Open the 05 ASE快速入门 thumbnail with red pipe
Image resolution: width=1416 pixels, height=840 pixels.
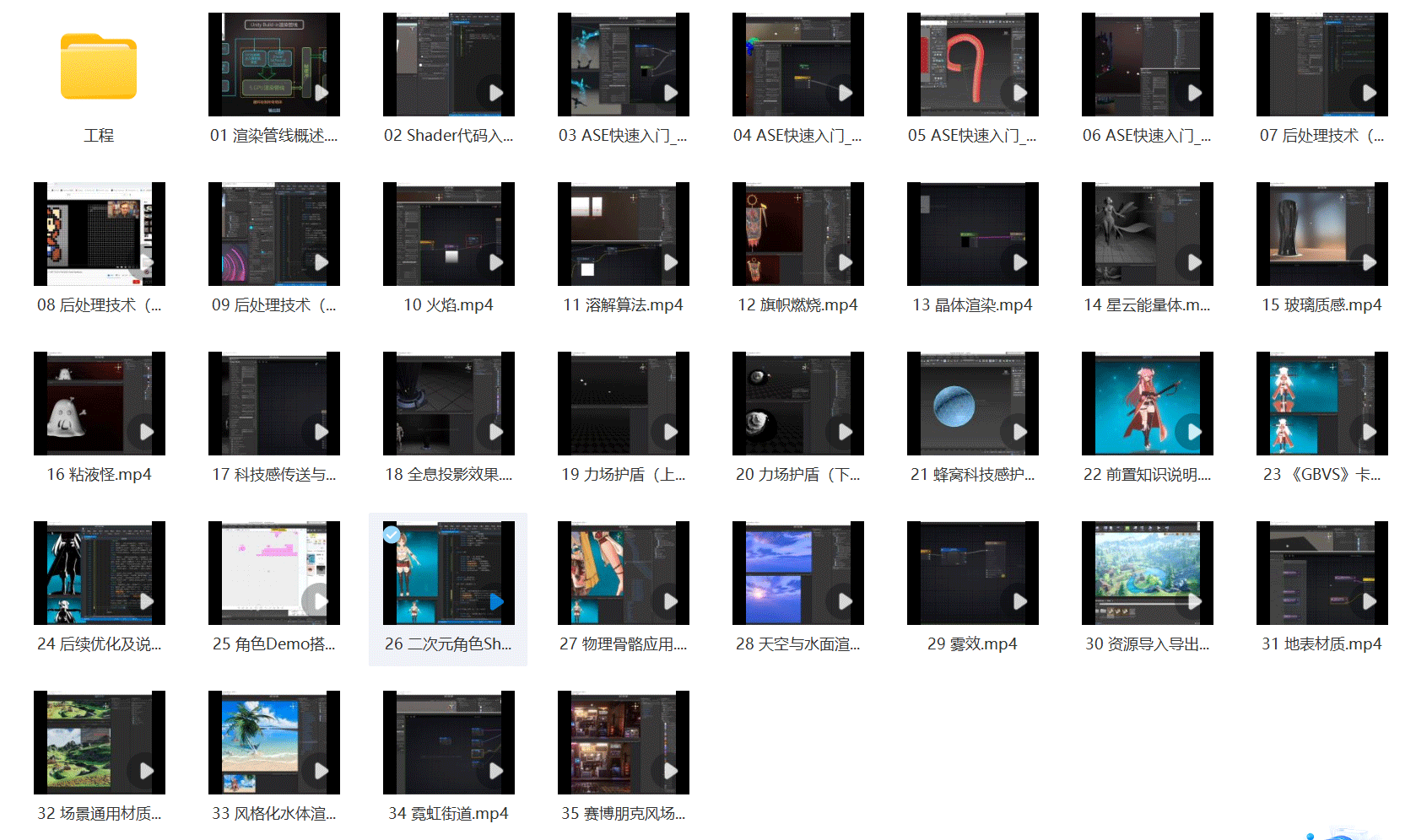[972, 65]
